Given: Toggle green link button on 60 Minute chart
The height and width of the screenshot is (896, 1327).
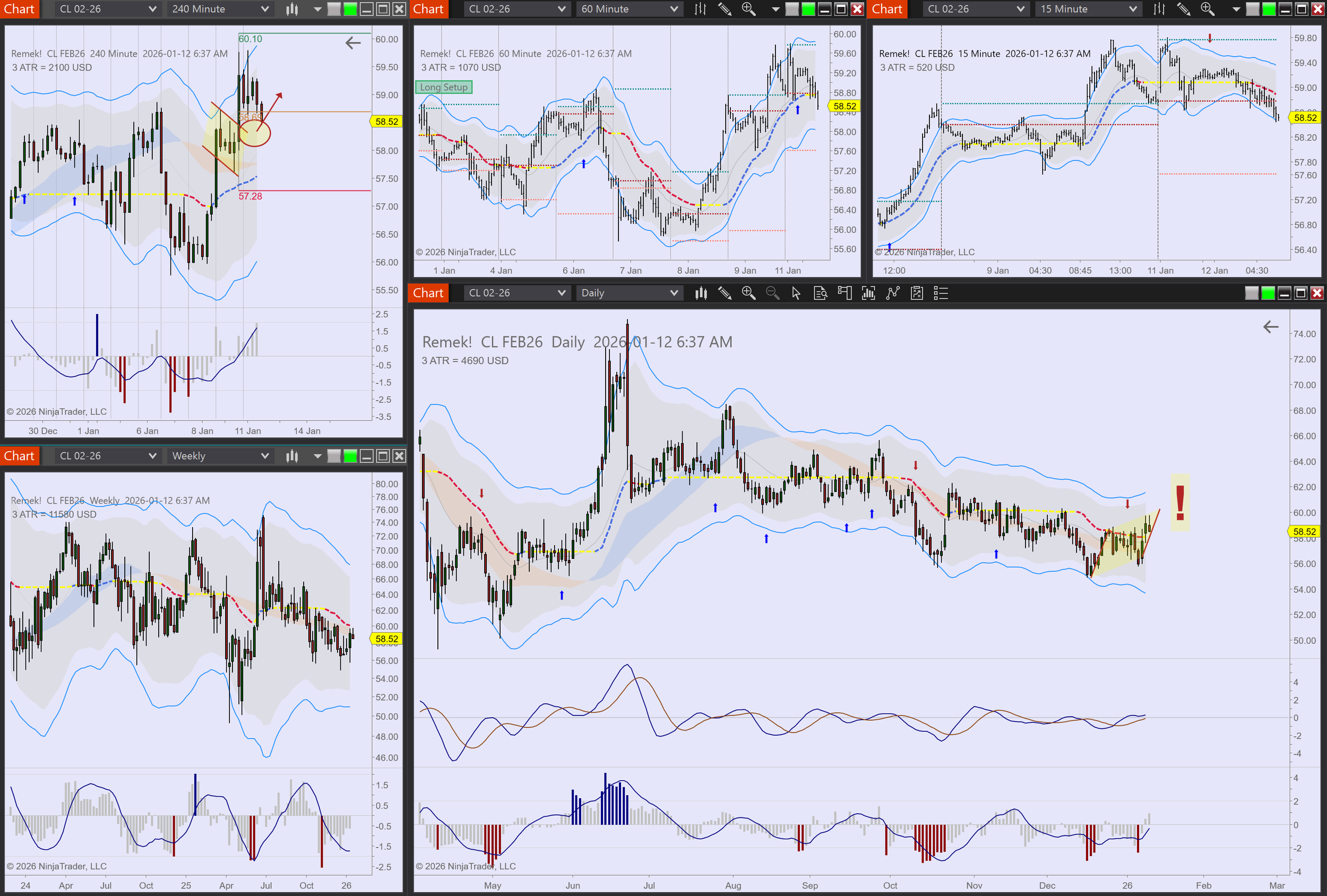Looking at the screenshot, I should tap(808, 9).
